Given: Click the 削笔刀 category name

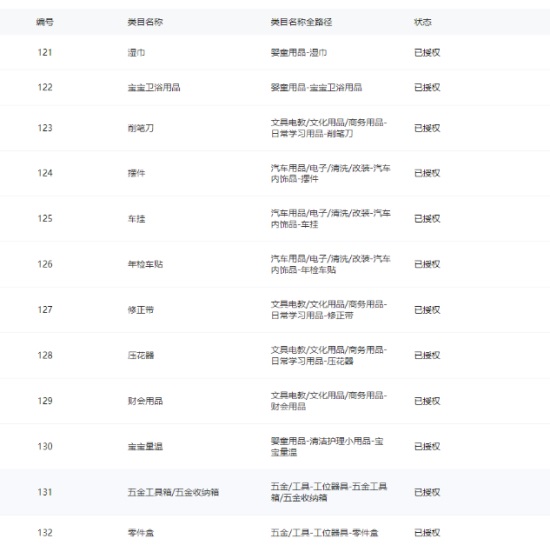Looking at the screenshot, I should [141, 128].
